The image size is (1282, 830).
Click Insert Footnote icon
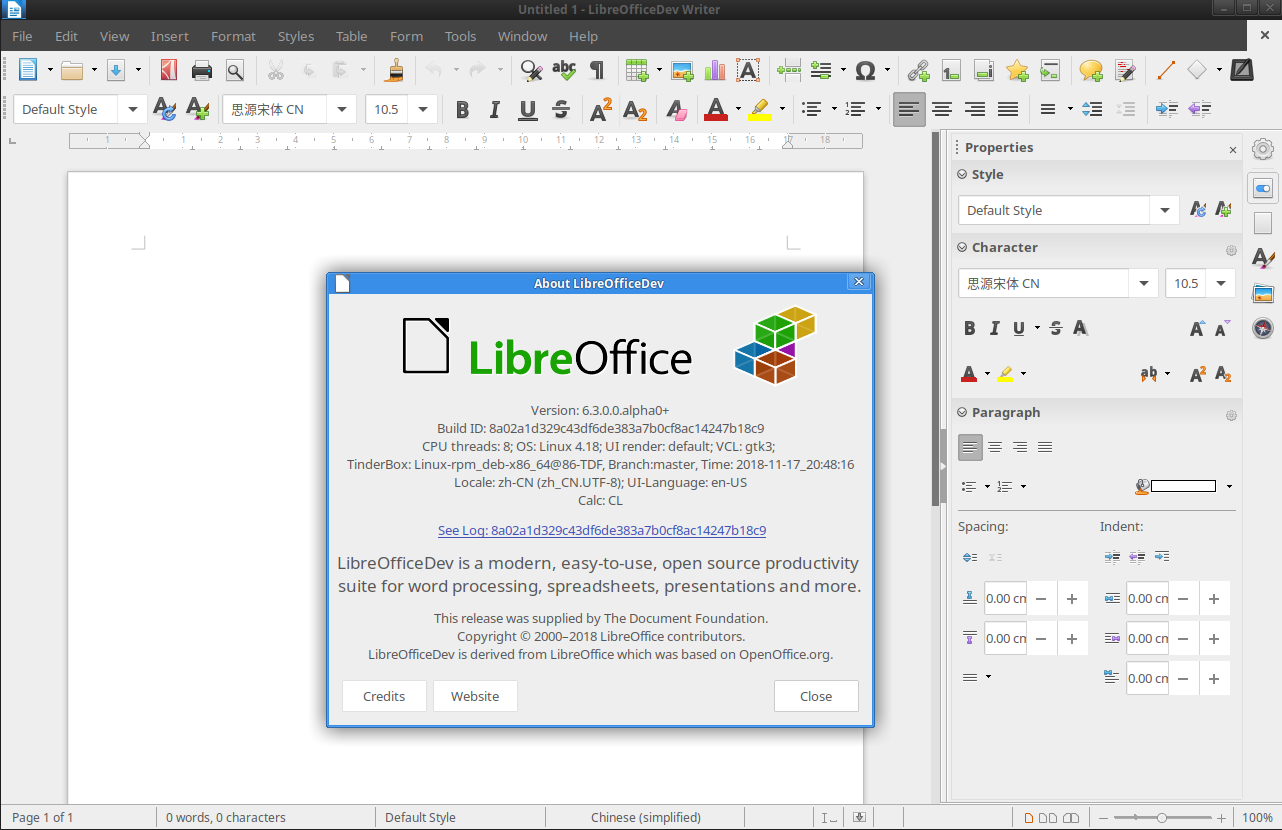click(951, 70)
